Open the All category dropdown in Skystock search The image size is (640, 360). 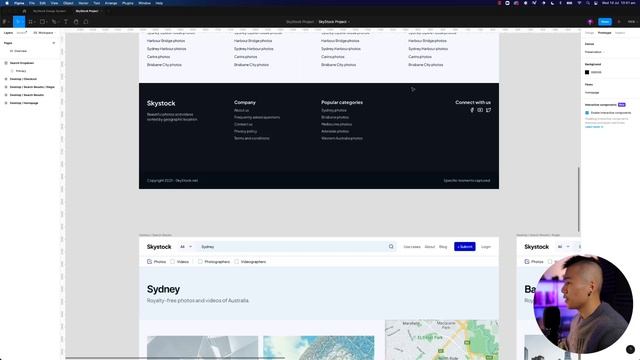point(186,247)
